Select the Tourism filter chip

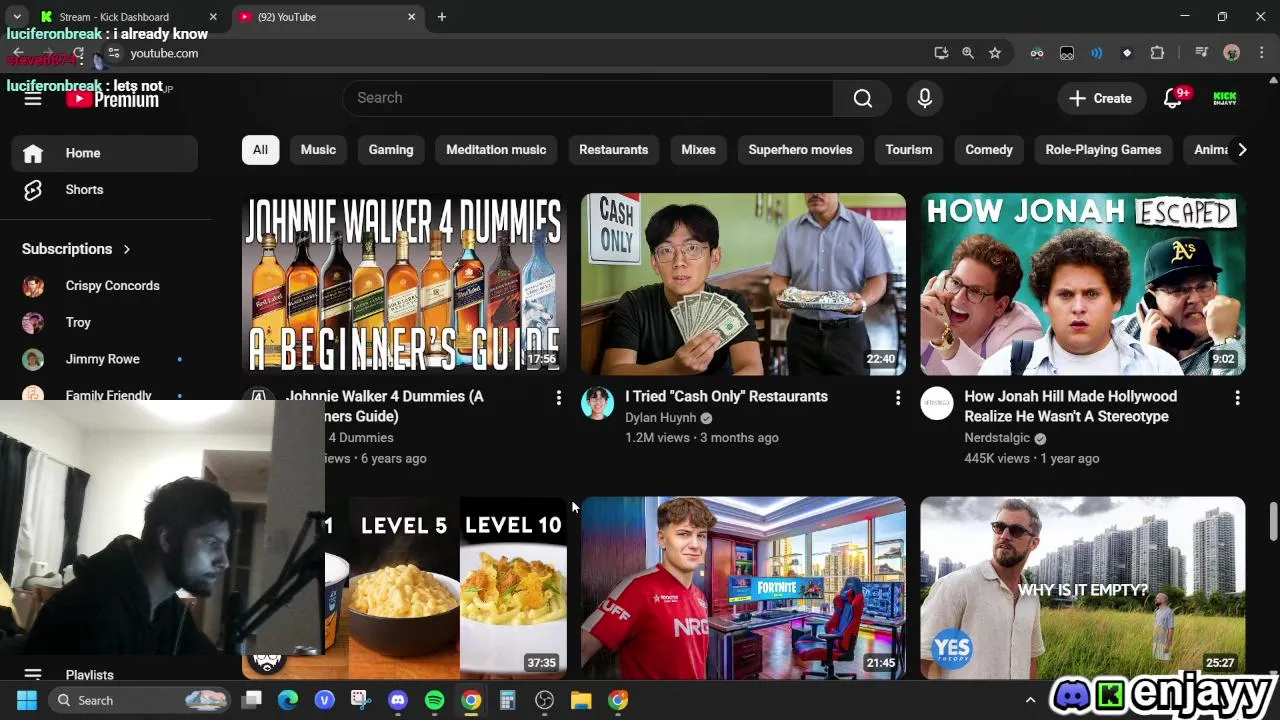909,150
